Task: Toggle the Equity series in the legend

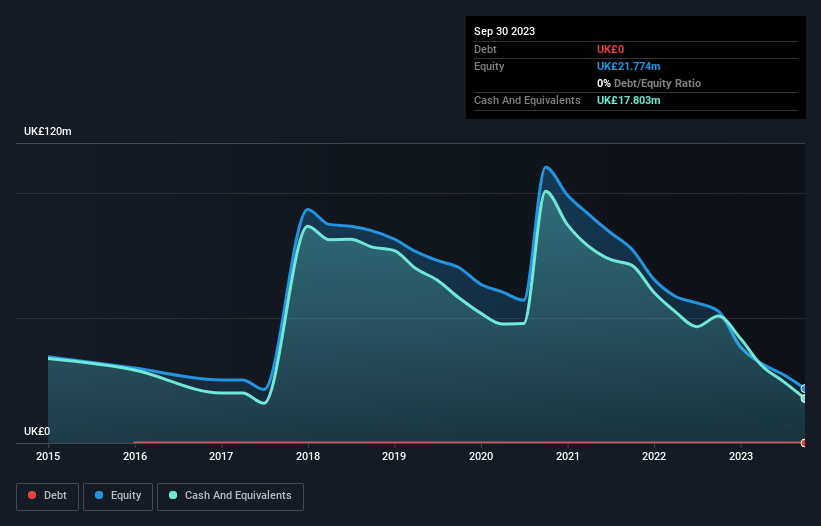Action: [118, 496]
